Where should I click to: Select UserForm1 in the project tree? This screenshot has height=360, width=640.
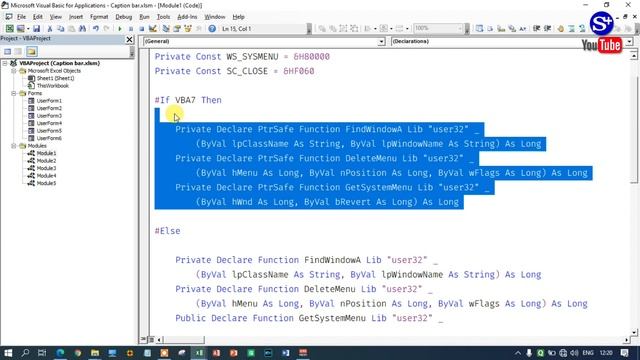click(49, 100)
